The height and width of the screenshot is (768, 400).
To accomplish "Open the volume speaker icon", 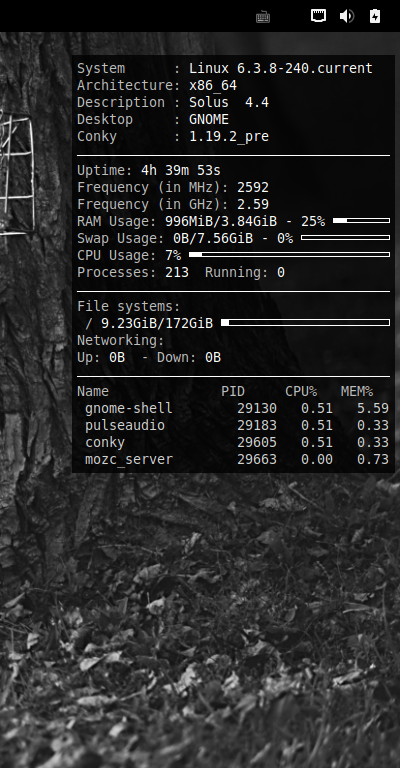I will (x=347, y=16).
